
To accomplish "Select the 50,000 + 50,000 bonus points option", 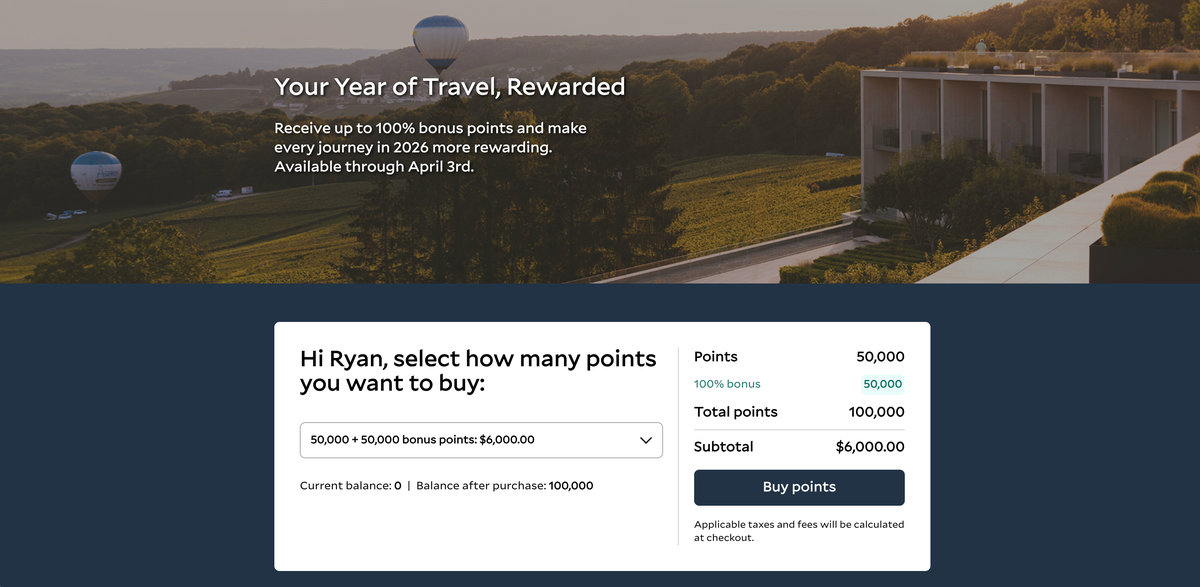I will (x=420, y=440).
